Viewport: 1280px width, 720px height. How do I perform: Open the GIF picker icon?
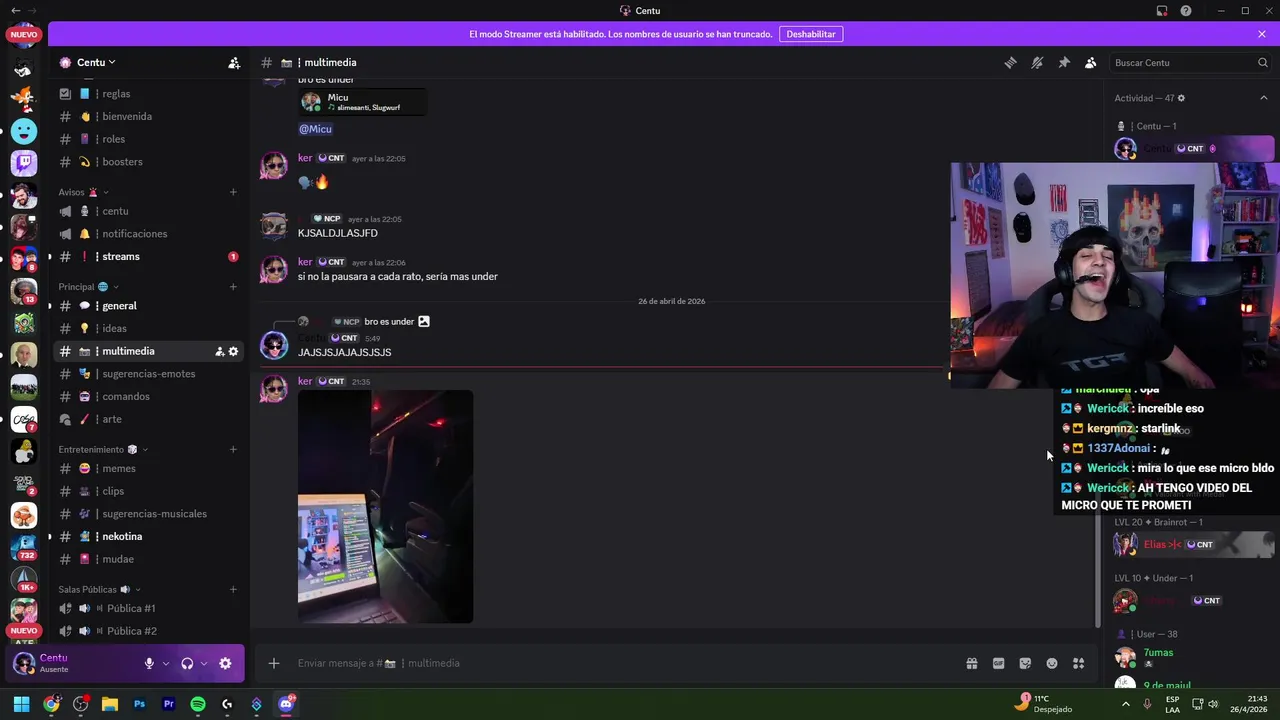(x=998, y=664)
